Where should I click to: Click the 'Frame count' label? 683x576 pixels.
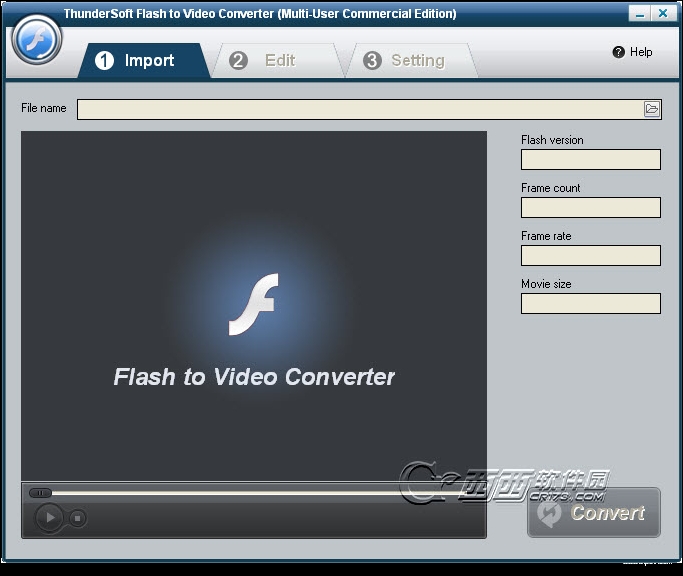pyautogui.click(x=551, y=188)
